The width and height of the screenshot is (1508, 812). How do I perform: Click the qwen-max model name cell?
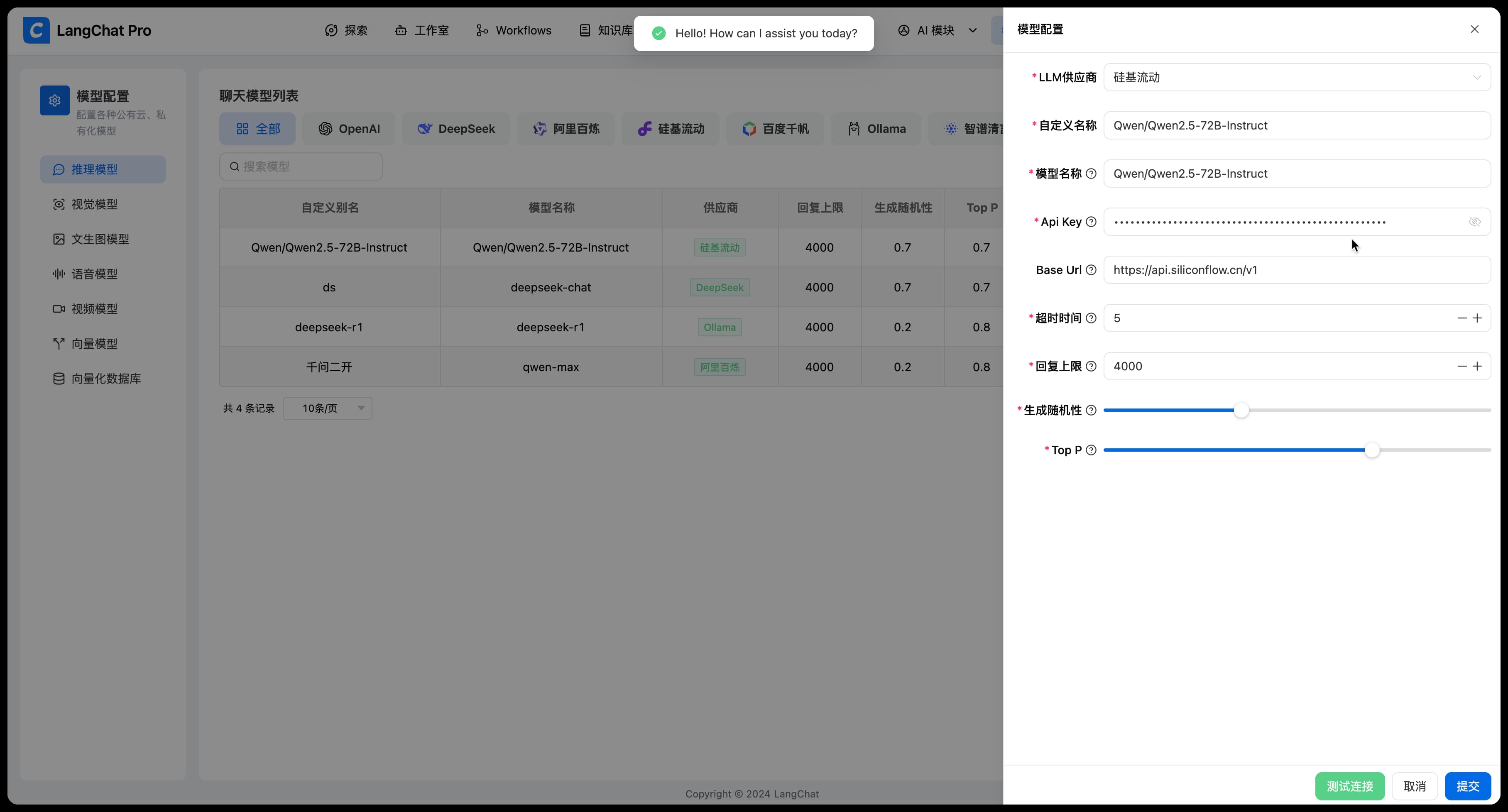coord(550,367)
